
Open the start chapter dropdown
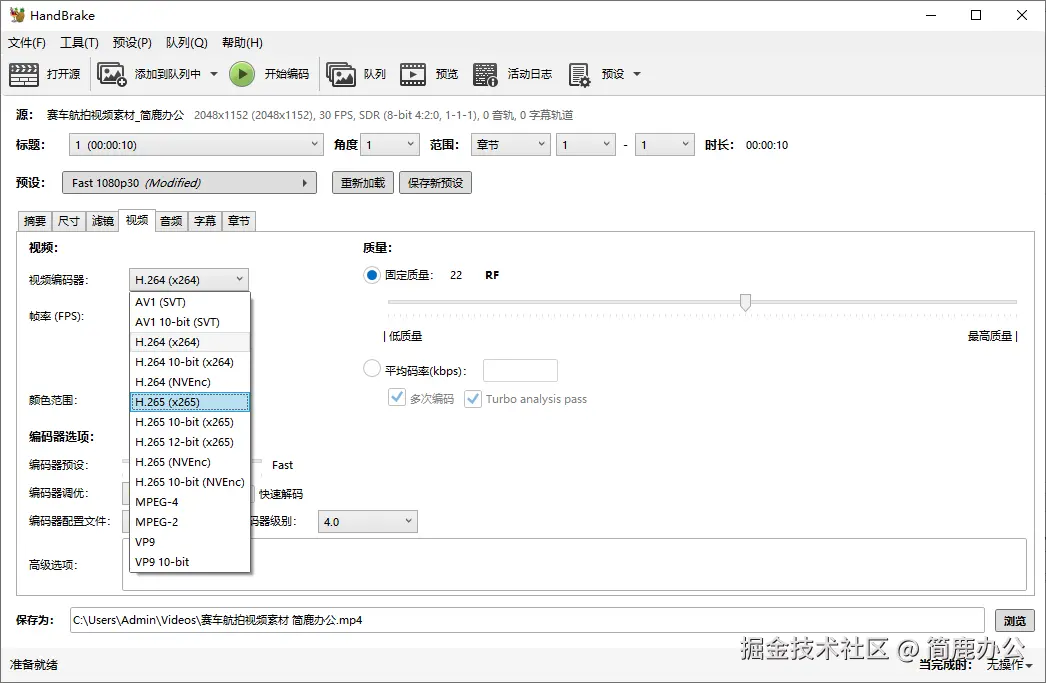pyautogui.click(x=586, y=145)
